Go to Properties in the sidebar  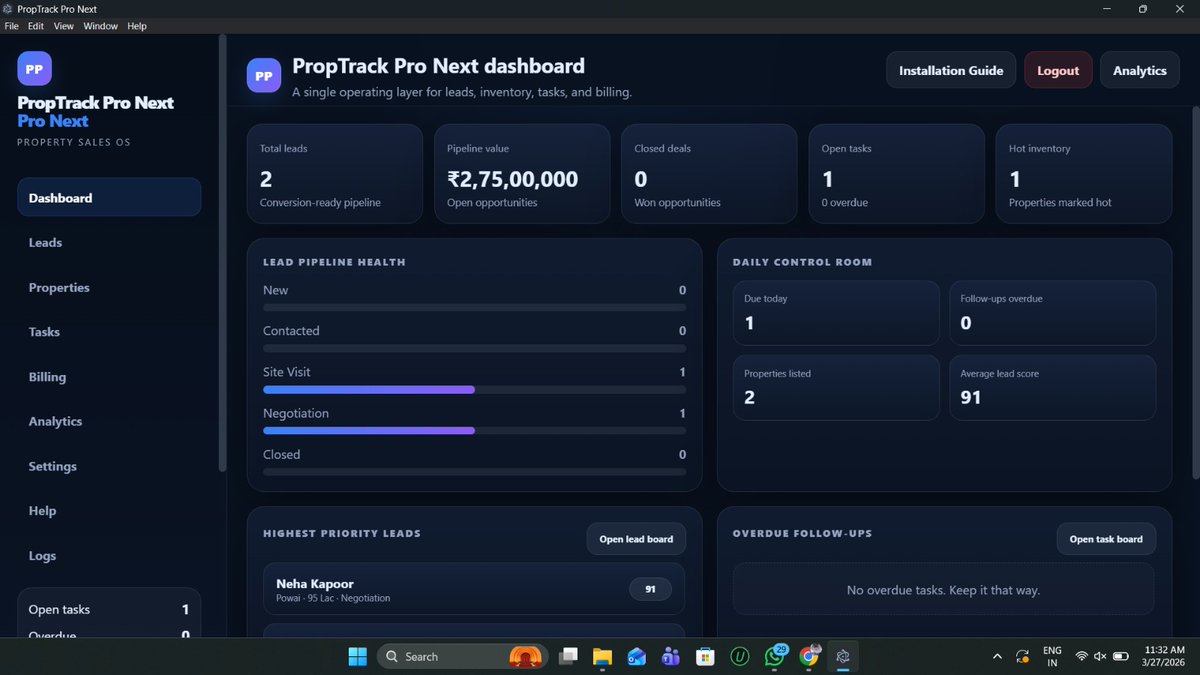(109, 288)
